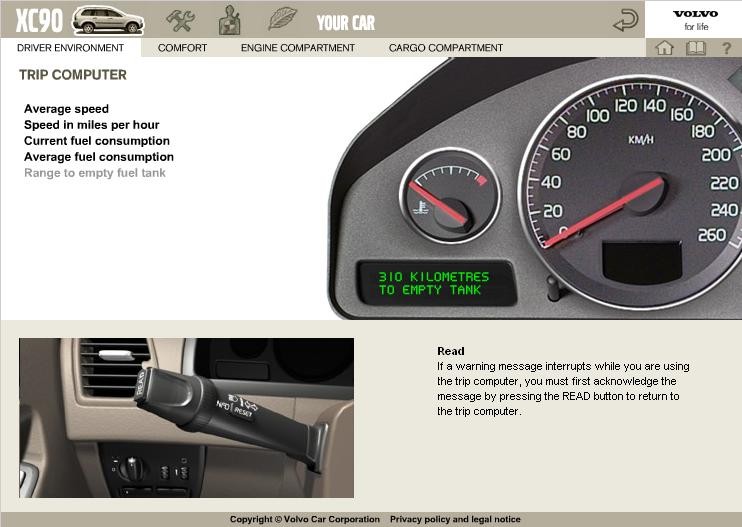Viewport: 742px width, 527px height.
Task: Click the black odometer display in speedometer
Action: [x=642, y=262]
